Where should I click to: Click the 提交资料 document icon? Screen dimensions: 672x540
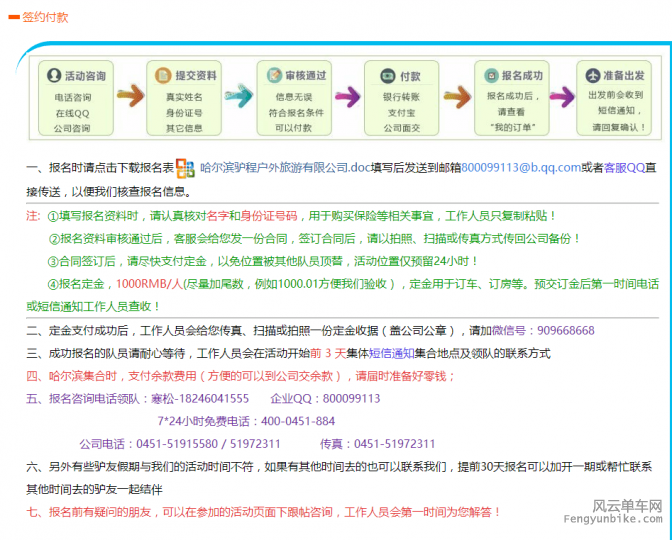point(161,76)
